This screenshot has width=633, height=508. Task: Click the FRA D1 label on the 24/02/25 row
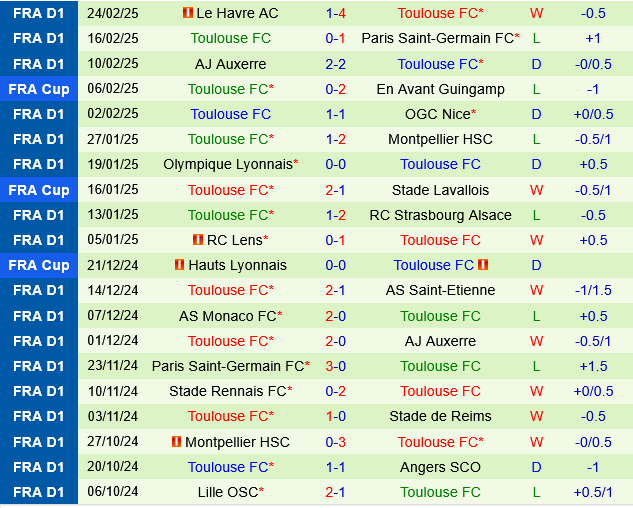[39, 13]
